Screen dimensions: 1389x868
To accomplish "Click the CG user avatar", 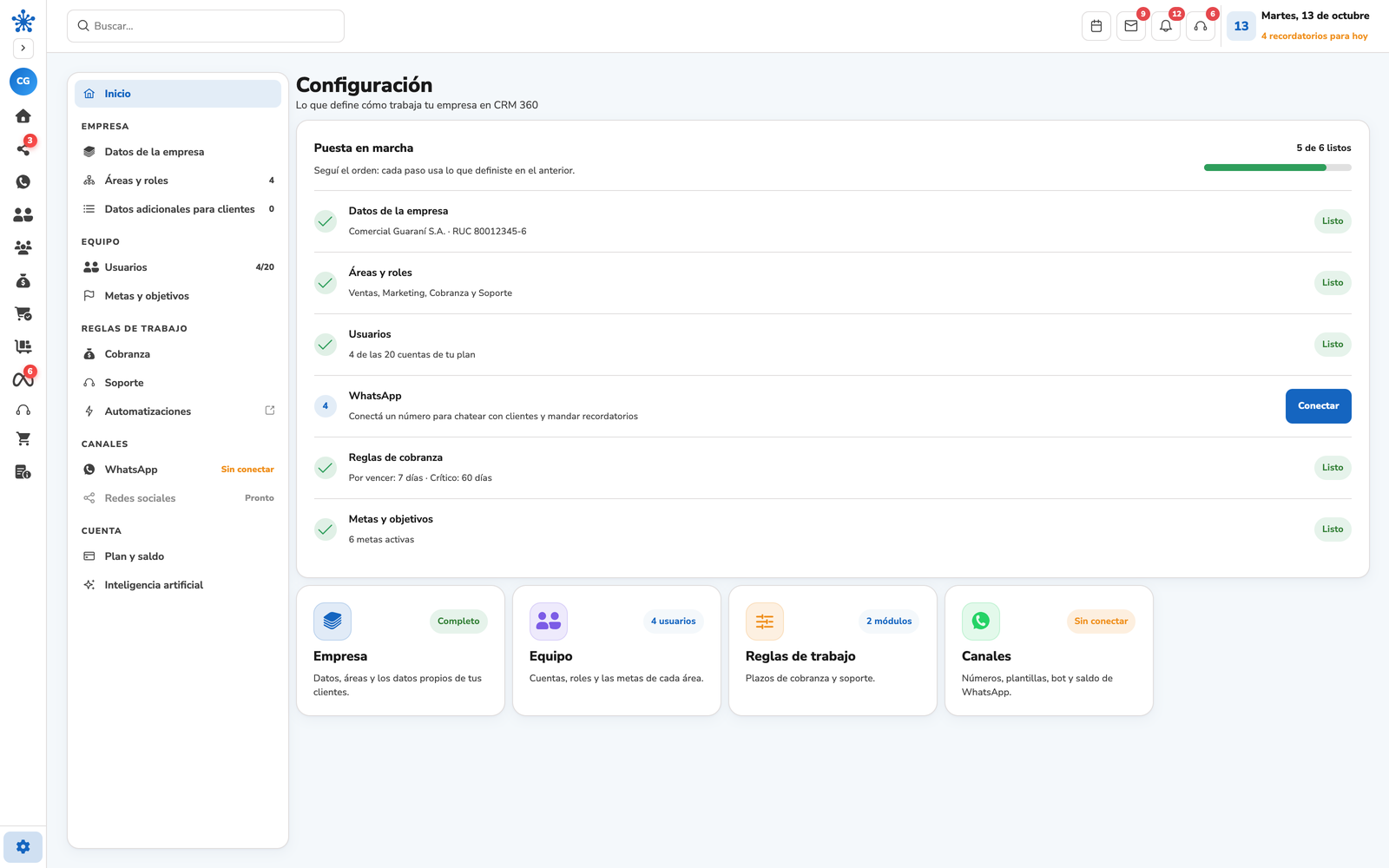I will [23, 81].
